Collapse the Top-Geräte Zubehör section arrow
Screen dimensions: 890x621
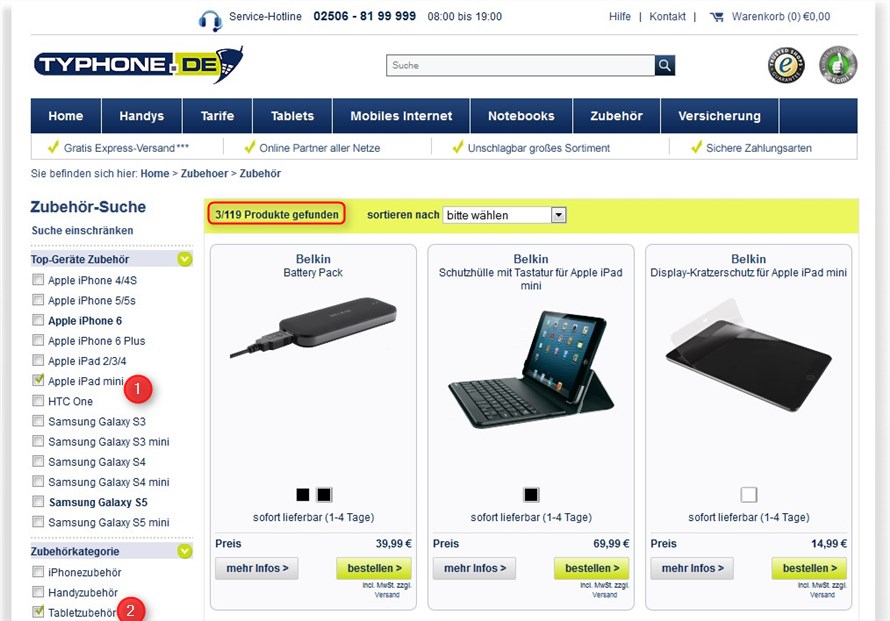pyautogui.click(x=184, y=259)
